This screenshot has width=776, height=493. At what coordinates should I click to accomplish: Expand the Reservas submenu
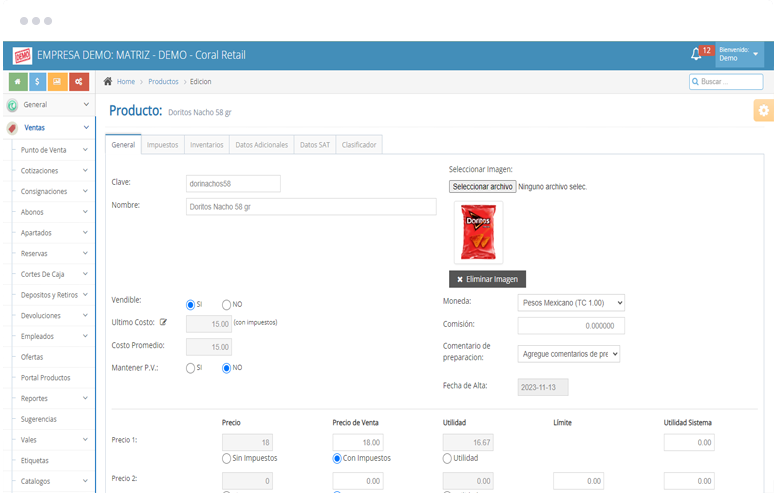(x=85, y=253)
